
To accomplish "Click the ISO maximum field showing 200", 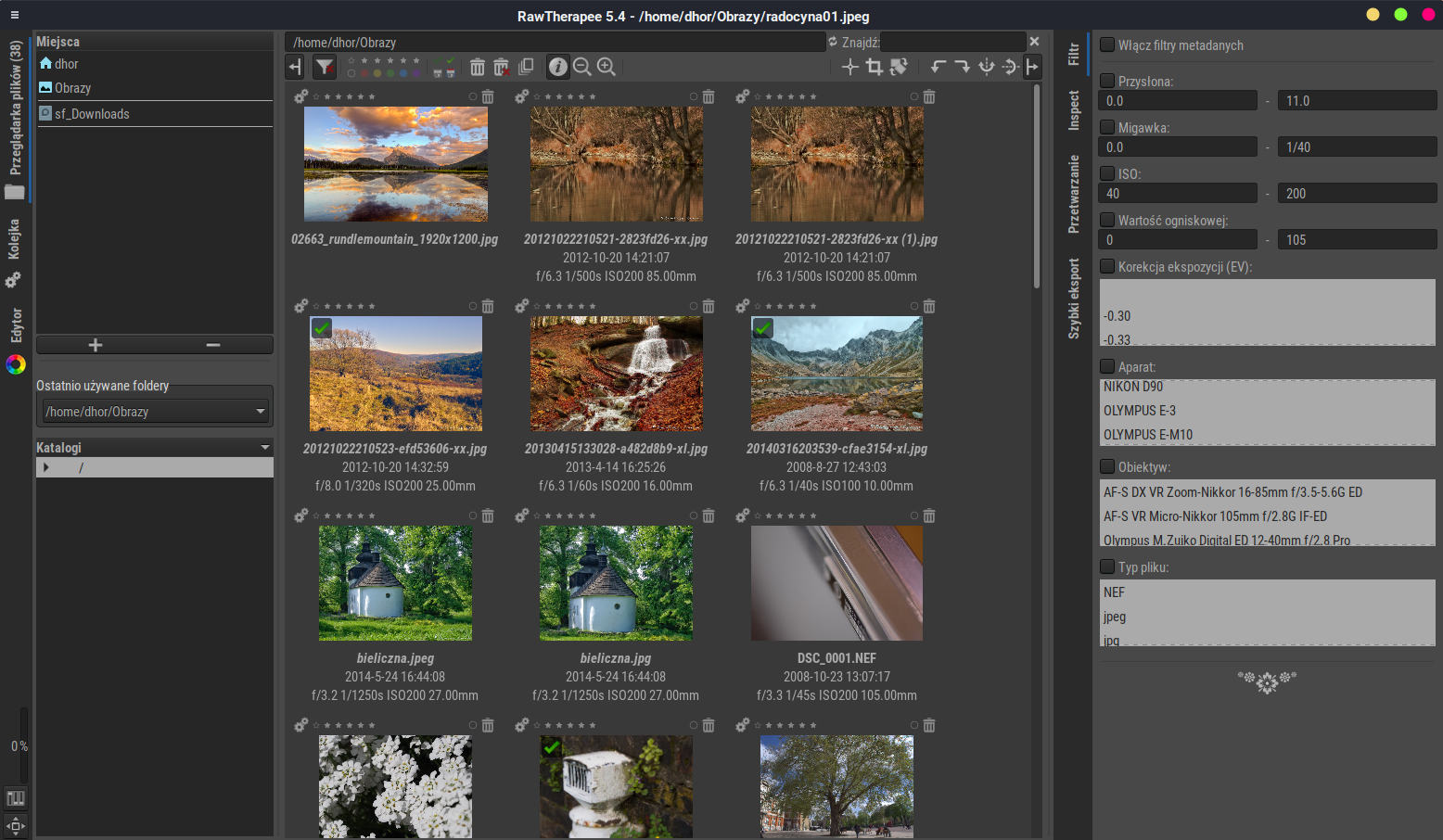I will (1357, 193).
